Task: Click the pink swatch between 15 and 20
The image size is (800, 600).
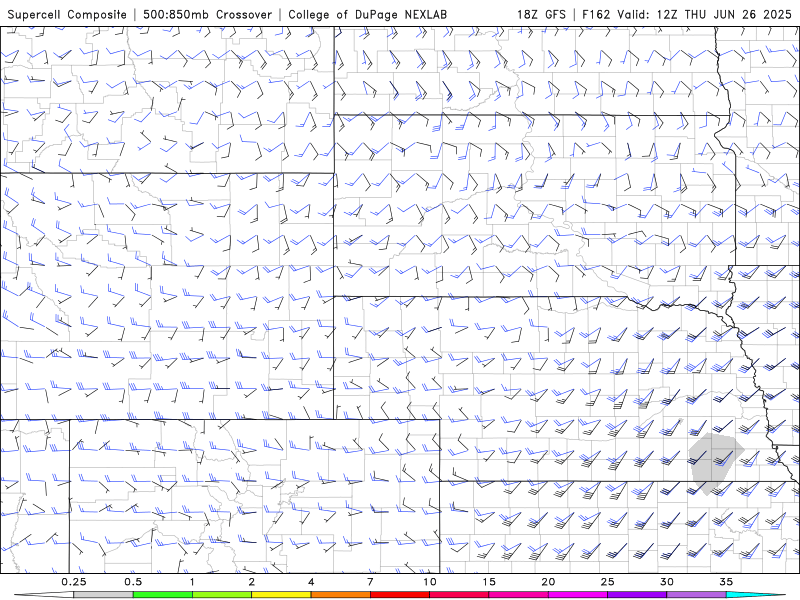Action: coord(518,595)
